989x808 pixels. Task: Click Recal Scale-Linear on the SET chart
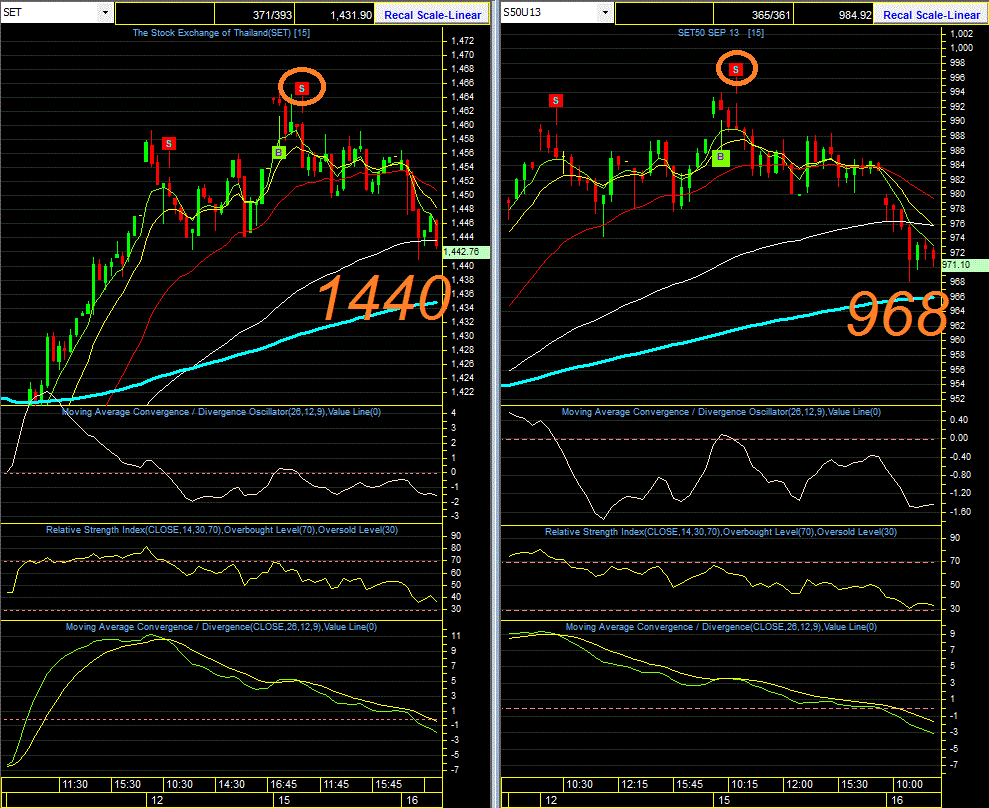pos(432,15)
